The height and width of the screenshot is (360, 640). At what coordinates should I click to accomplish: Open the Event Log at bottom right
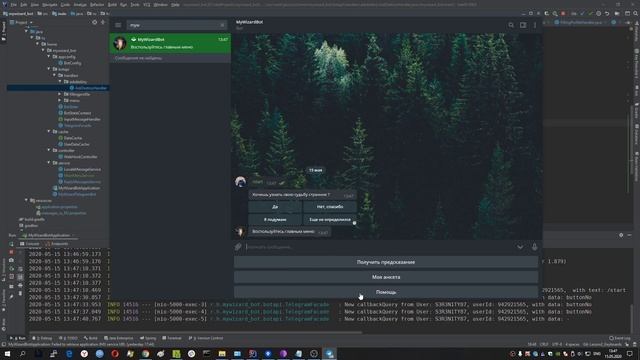coord(620,338)
